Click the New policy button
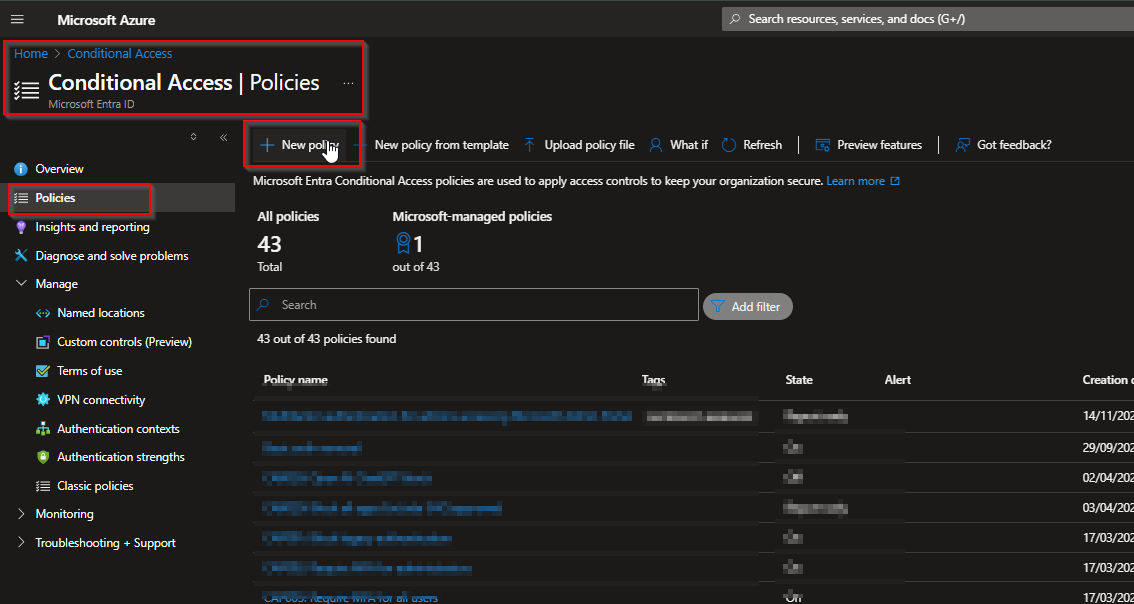Viewport: 1134px width, 604px height. [x=295, y=145]
